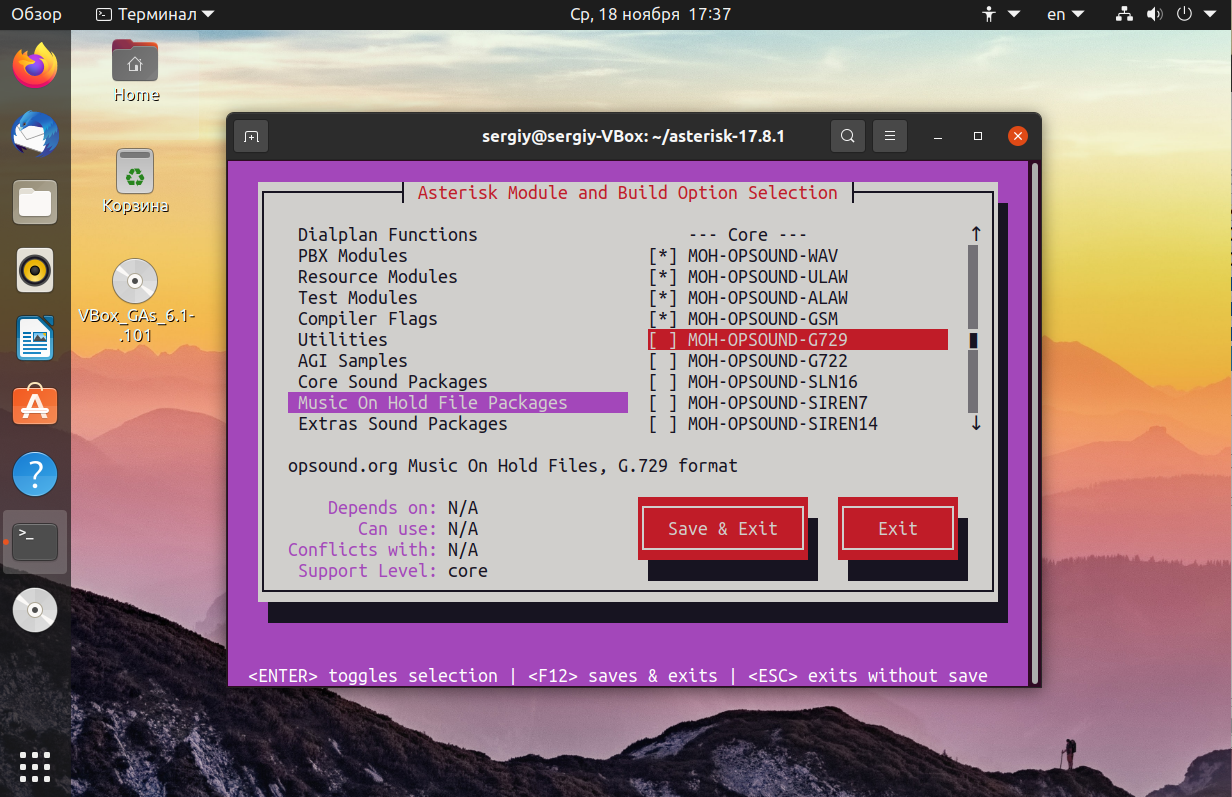The image size is (1232, 797).
Task: Open the clock showing Ср, 18 ноября 17:37
Action: pyautogui.click(x=649, y=14)
